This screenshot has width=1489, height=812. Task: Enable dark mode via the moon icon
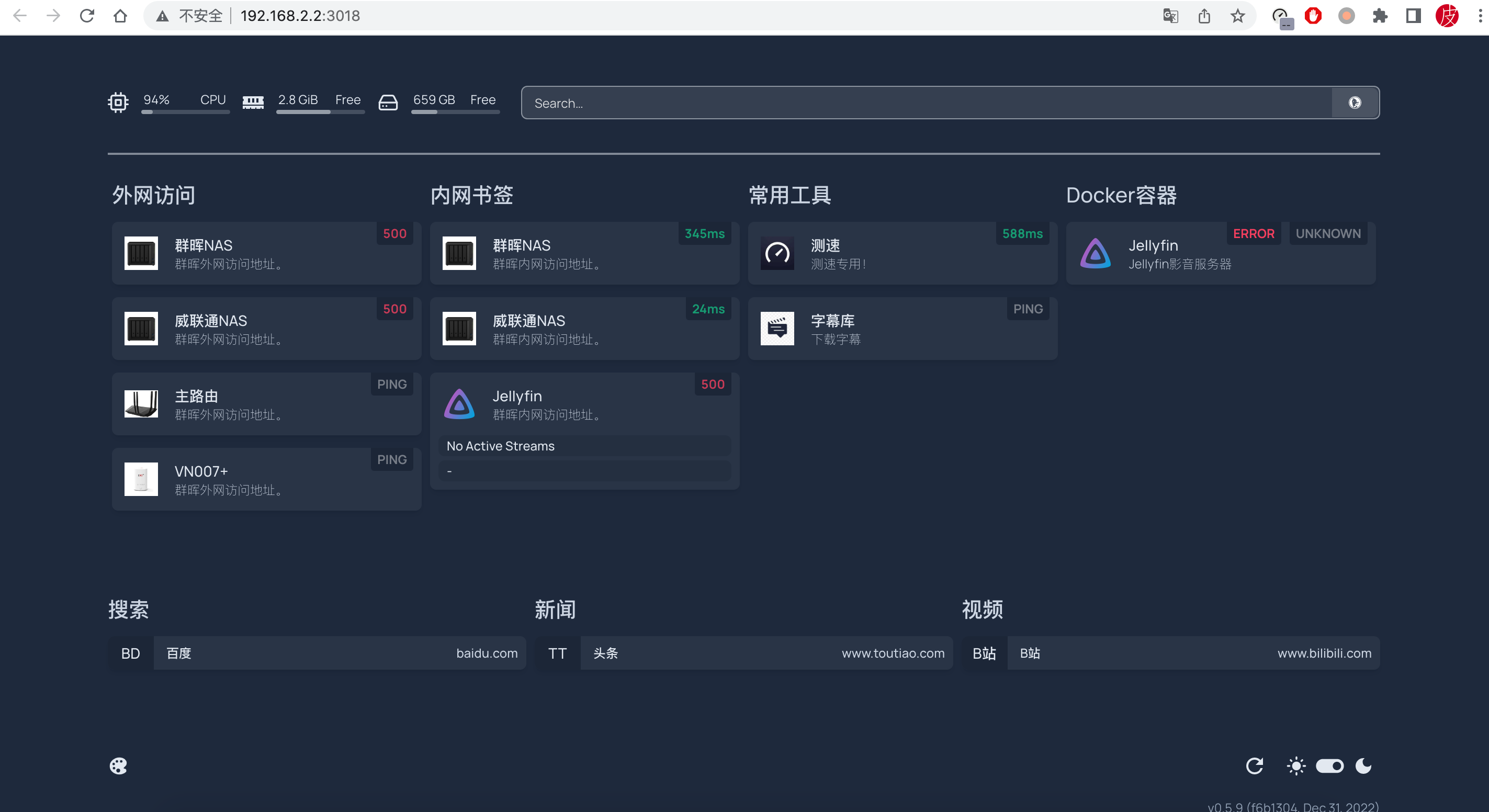(x=1363, y=765)
